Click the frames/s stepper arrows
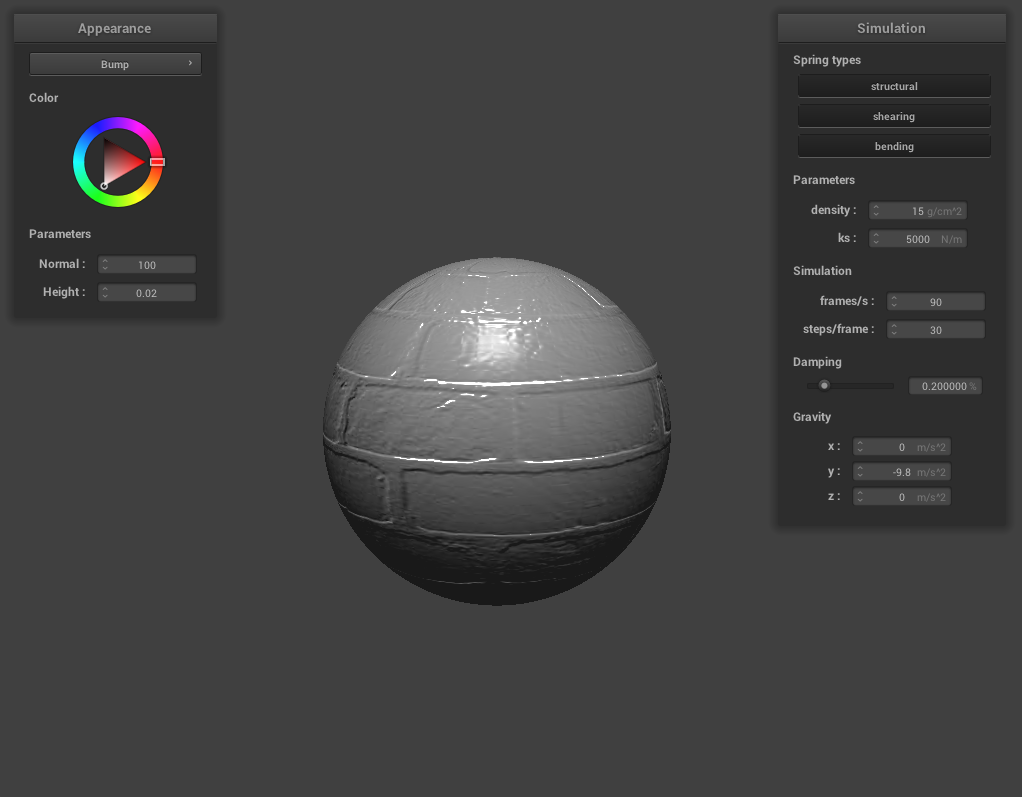The width and height of the screenshot is (1022, 797). 894,302
